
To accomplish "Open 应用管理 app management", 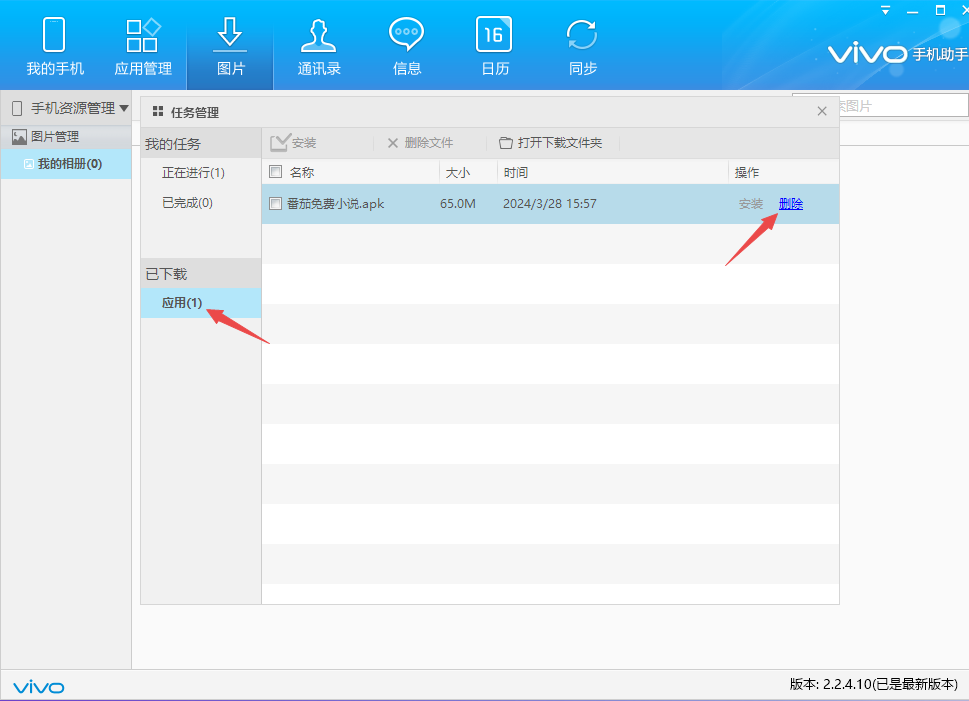I will tap(143, 46).
